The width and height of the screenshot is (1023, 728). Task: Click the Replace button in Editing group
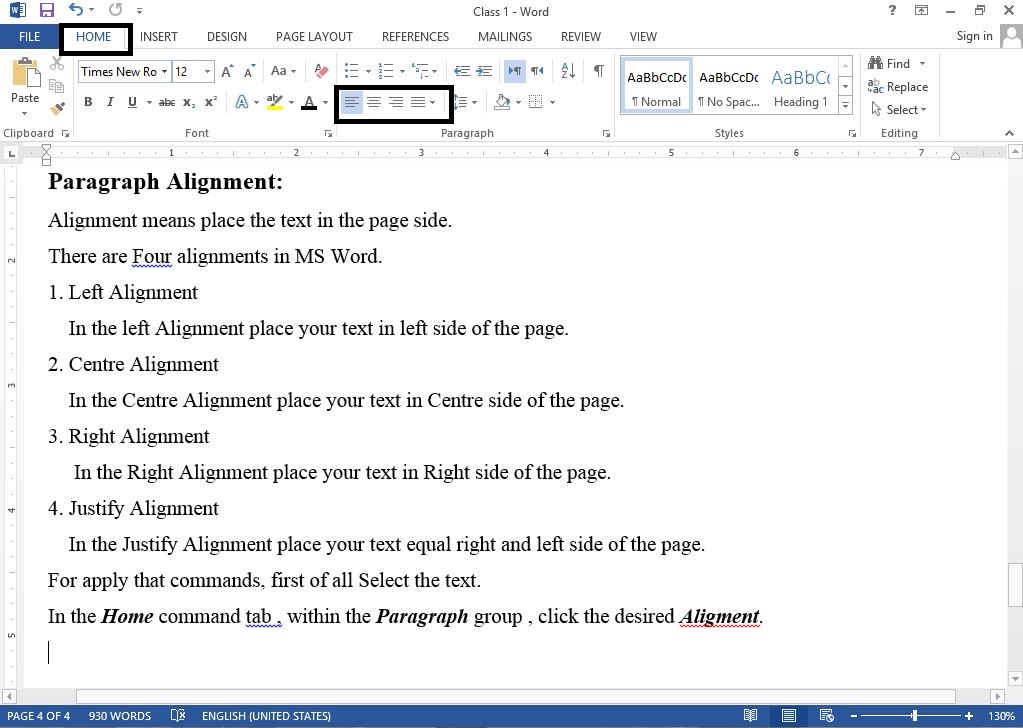898,87
